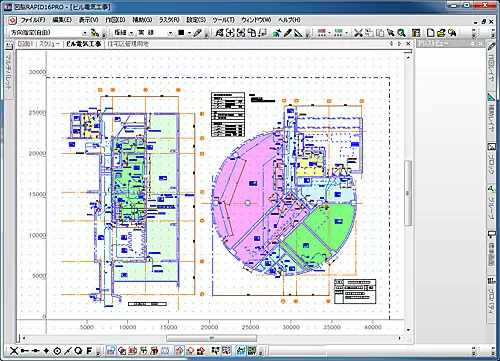
Task: Click the open folder file icon
Action: 441,33
